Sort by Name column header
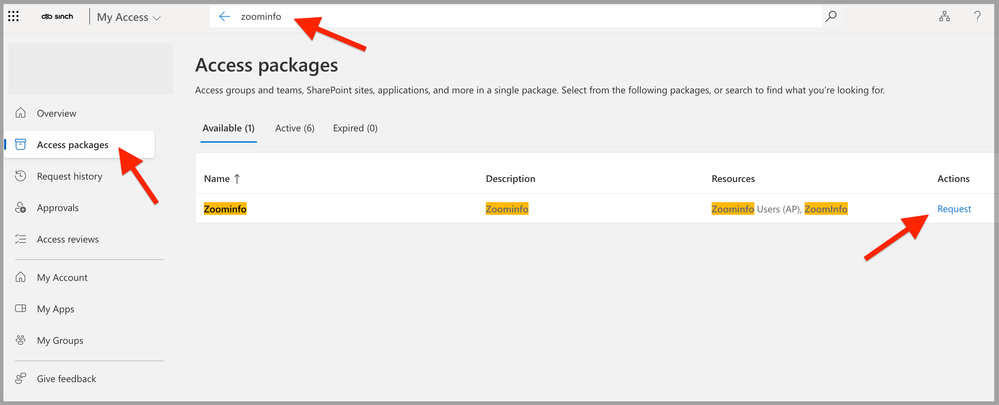 [x=217, y=179]
